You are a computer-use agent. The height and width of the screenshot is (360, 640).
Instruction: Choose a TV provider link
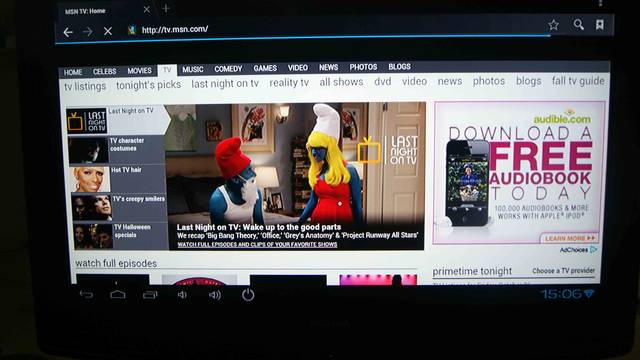tap(563, 271)
